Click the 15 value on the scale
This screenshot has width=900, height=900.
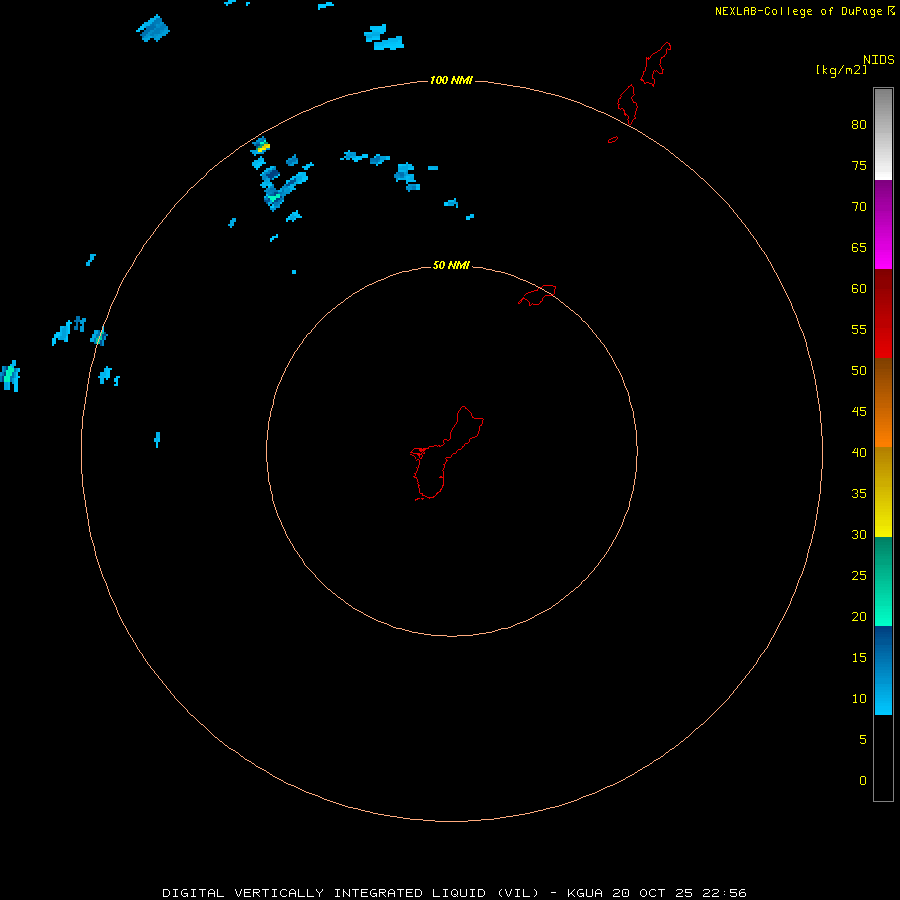pos(859,658)
